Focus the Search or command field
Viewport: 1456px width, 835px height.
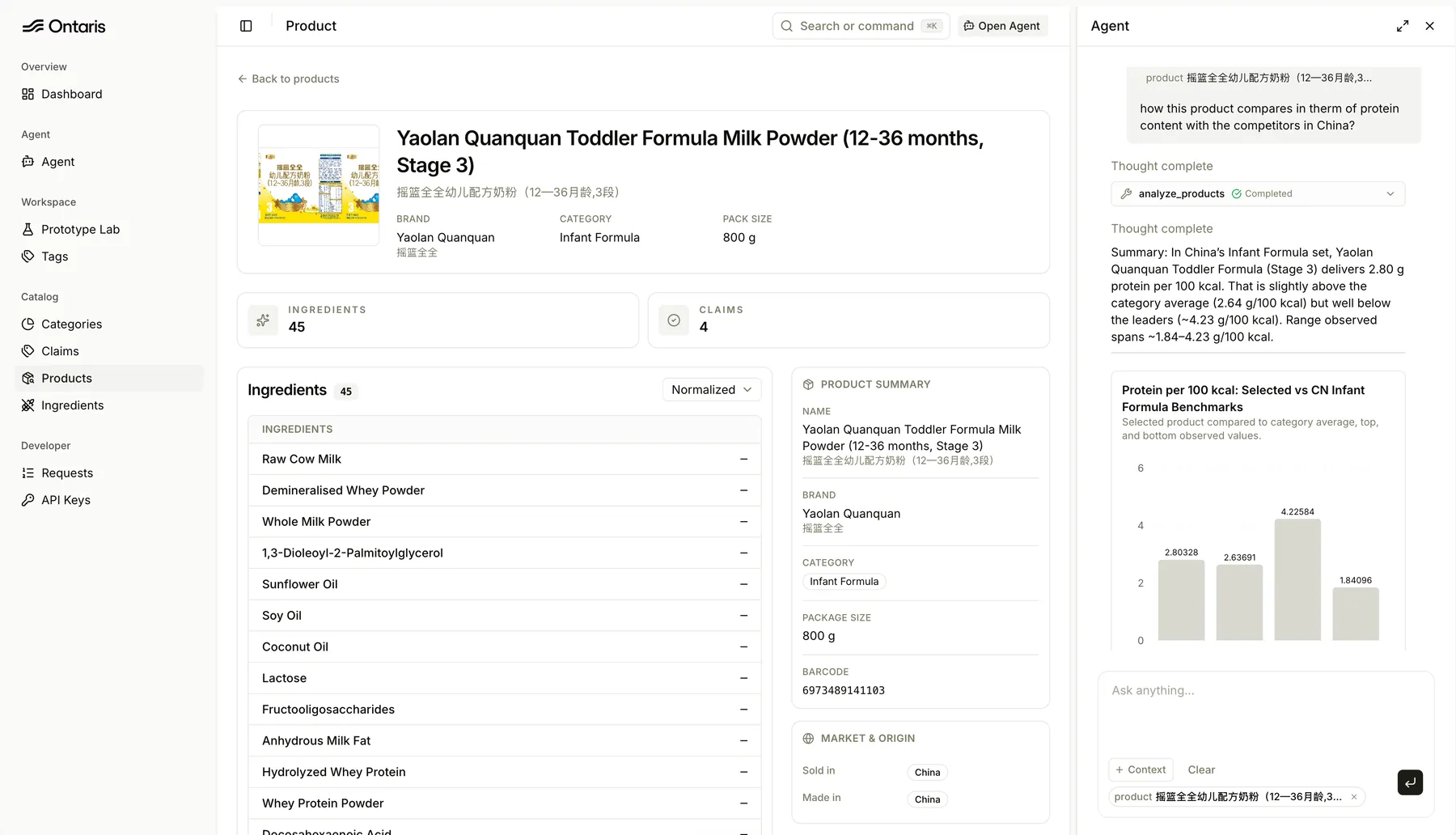coord(861,26)
